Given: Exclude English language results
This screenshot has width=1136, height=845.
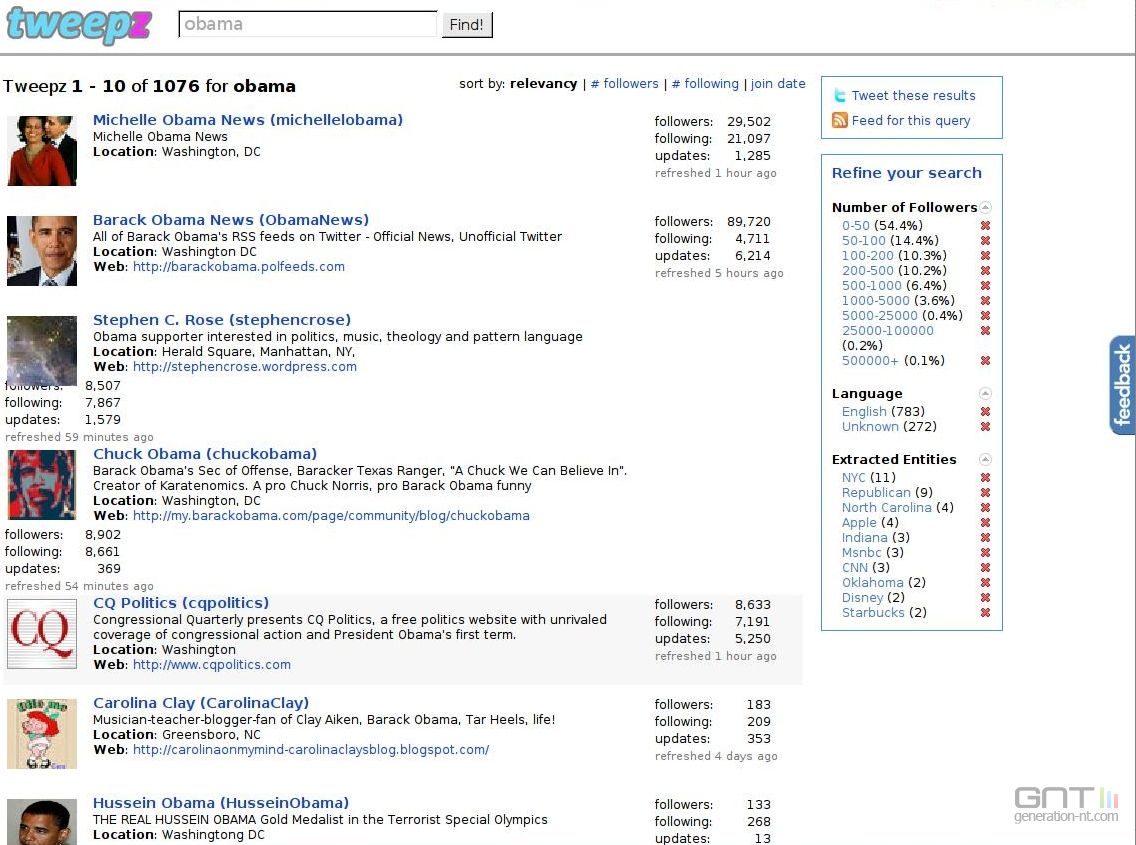Looking at the screenshot, I should pos(985,412).
